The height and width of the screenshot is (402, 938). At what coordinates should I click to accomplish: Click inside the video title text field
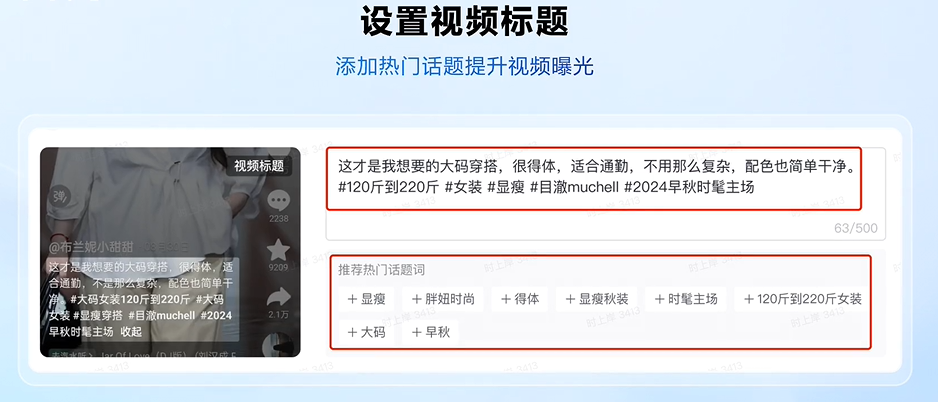pyautogui.click(x=605, y=194)
